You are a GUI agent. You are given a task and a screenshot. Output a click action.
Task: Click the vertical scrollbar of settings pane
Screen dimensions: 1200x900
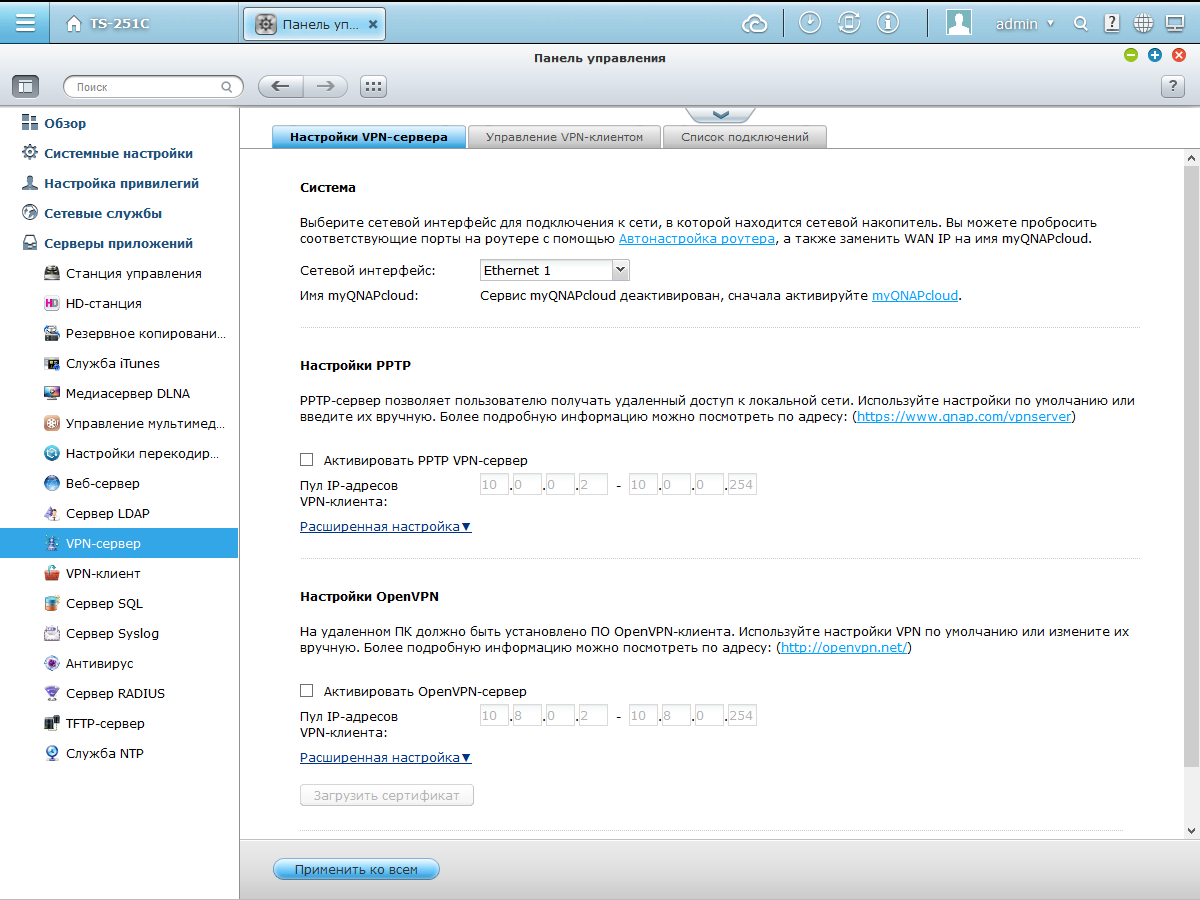click(1191, 467)
